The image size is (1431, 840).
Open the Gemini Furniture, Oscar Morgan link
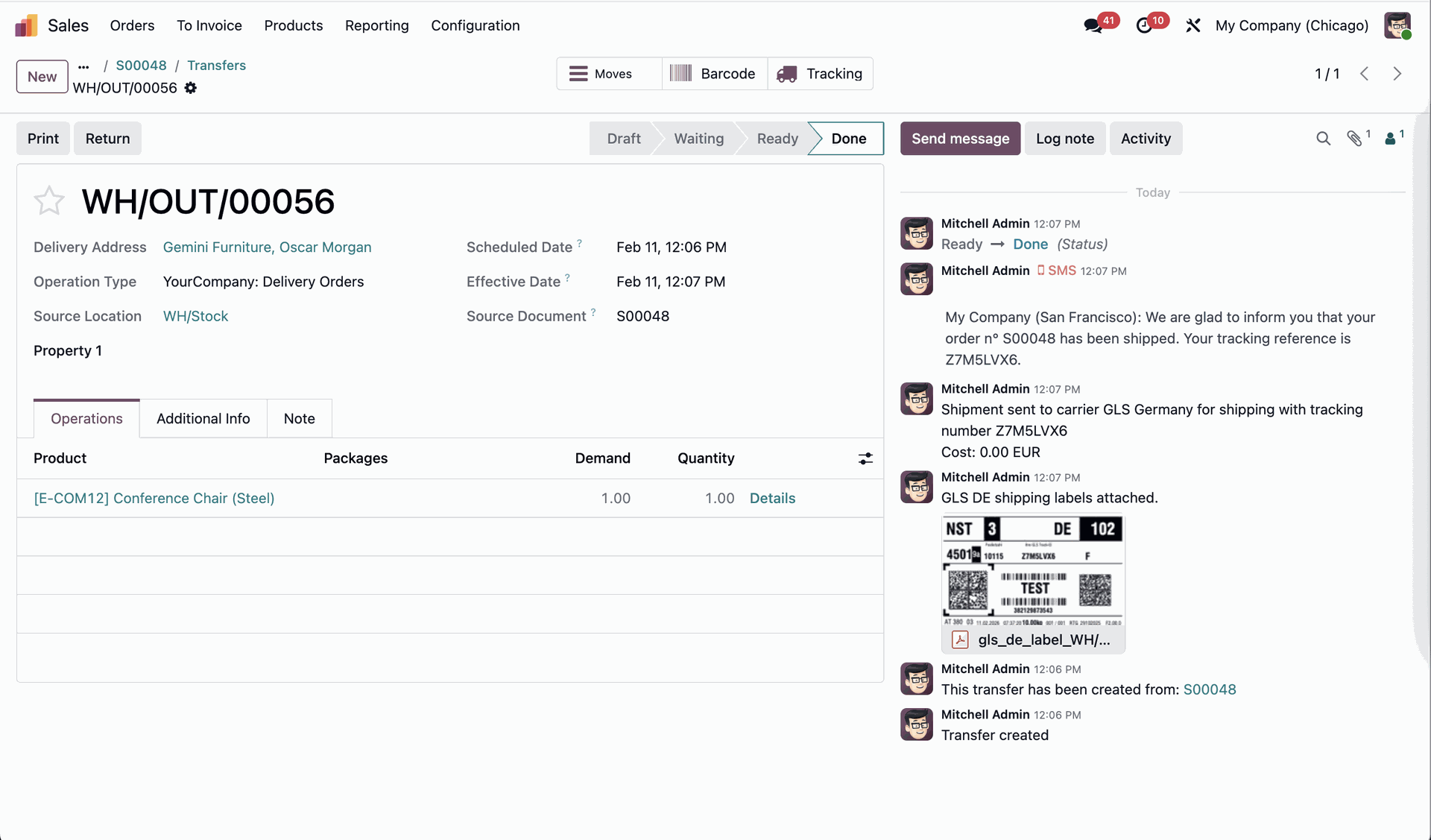[x=267, y=247]
